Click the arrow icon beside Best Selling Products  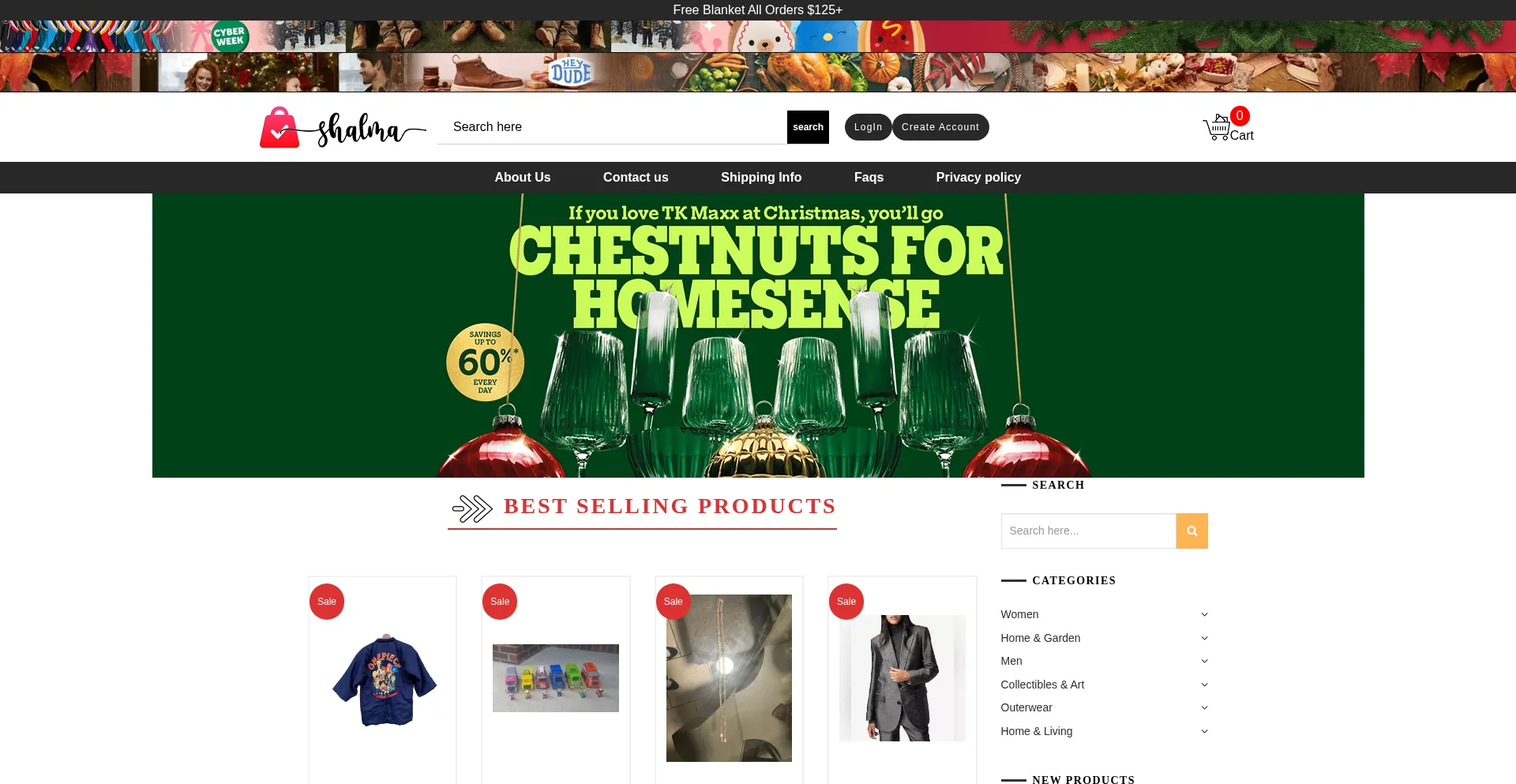(472, 508)
